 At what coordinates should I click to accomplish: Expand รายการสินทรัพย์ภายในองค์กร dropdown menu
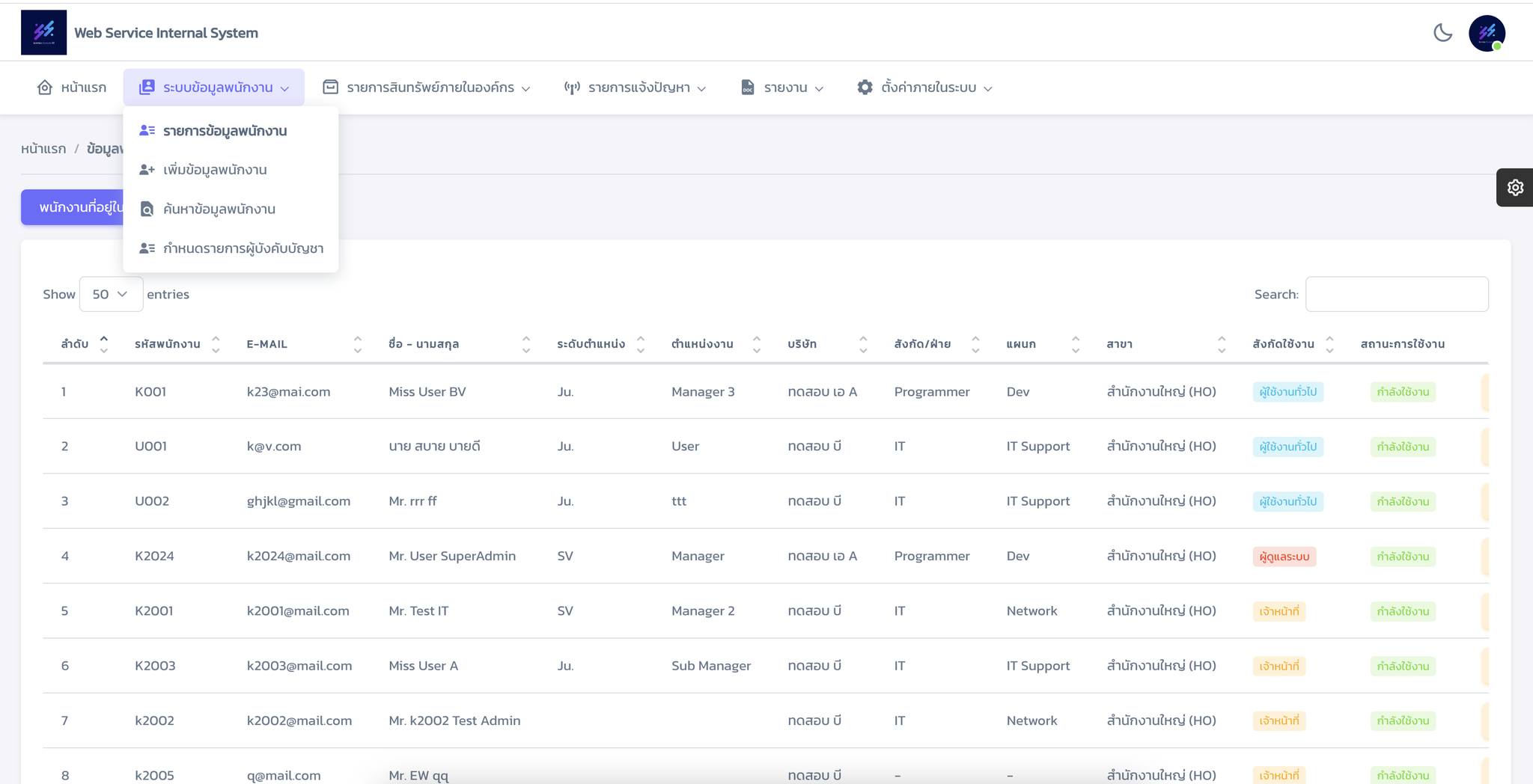(427, 88)
